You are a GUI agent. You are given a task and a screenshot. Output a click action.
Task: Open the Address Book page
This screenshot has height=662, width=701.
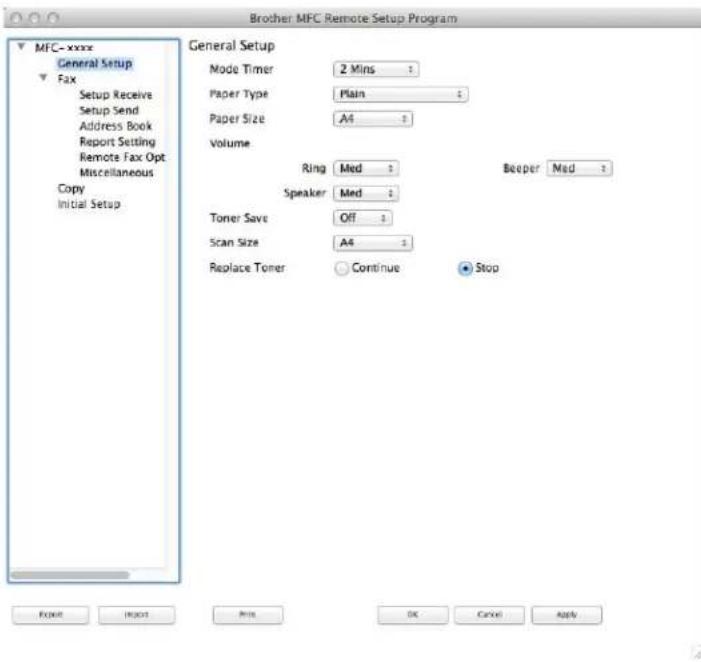(x=116, y=126)
